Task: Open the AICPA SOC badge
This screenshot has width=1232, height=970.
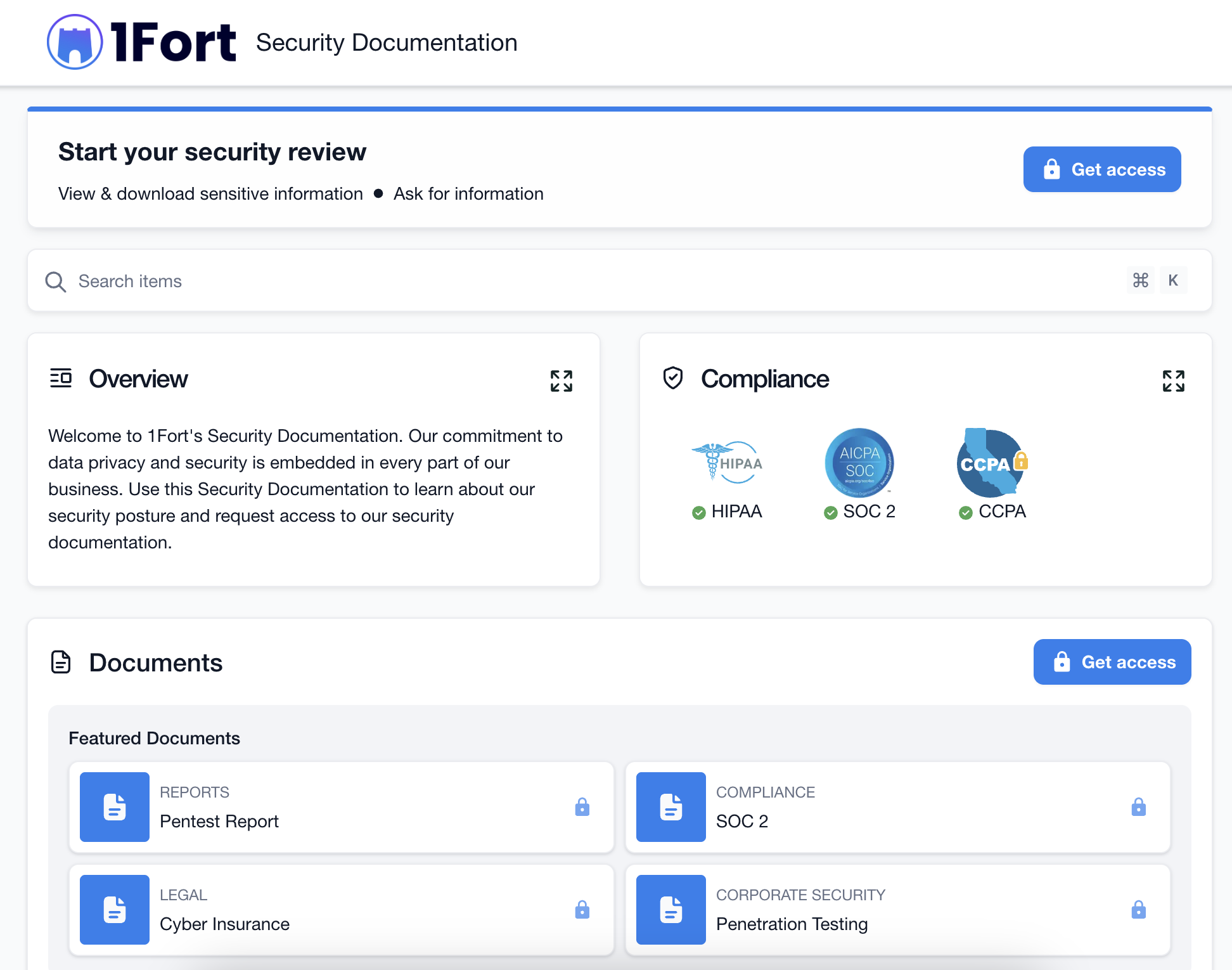Action: 859,463
